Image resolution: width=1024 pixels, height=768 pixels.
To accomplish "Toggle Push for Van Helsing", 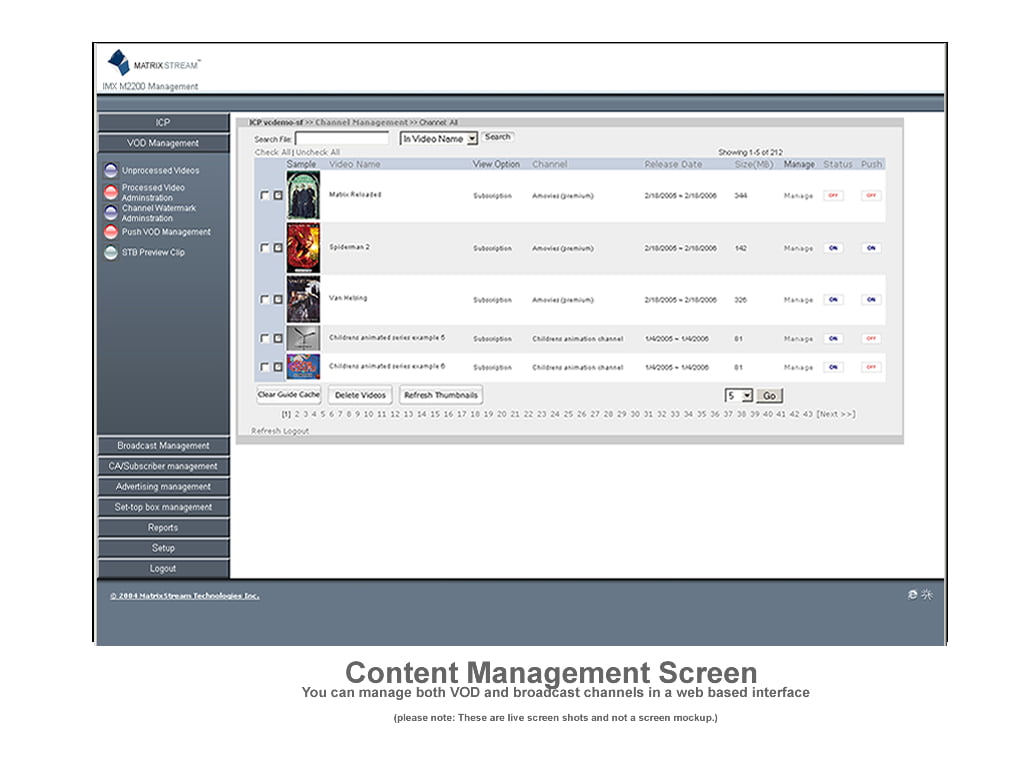I will [871, 300].
